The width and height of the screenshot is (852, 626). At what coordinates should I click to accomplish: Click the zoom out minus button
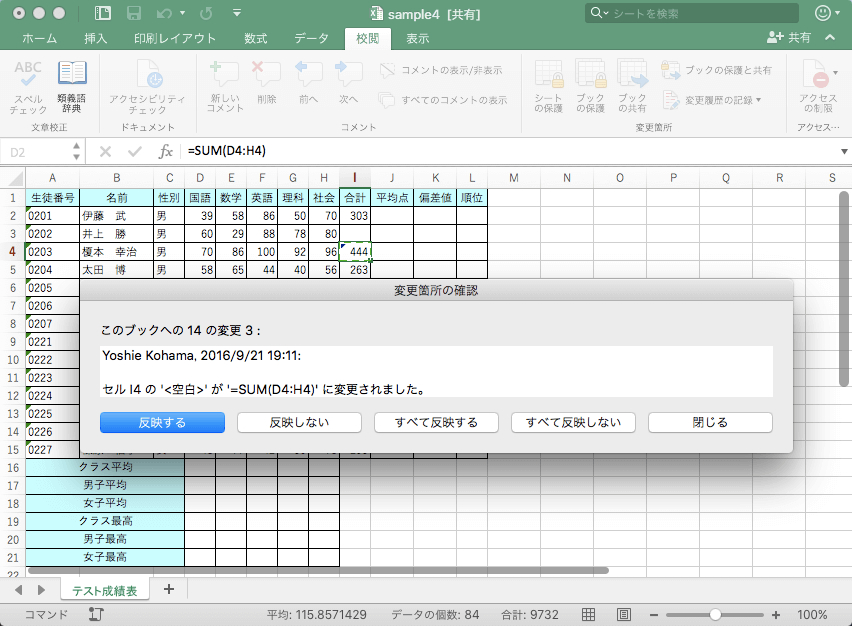[x=654, y=615]
